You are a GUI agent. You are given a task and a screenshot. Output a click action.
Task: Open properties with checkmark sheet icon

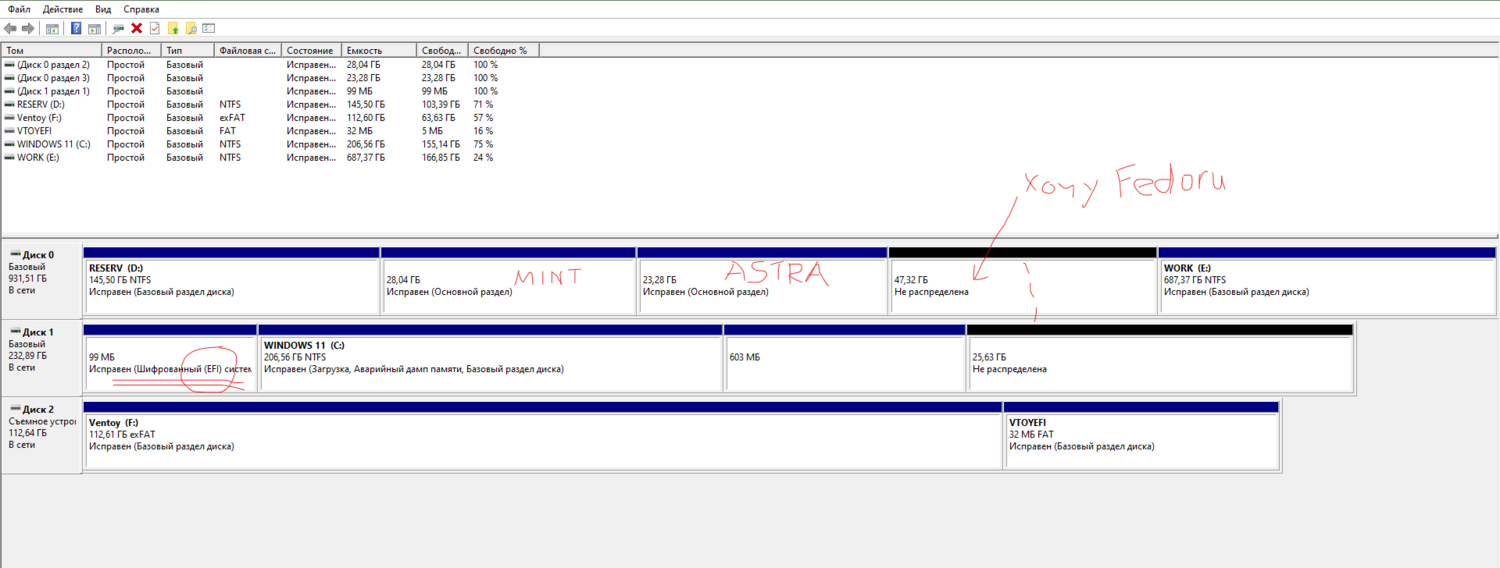[155, 28]
